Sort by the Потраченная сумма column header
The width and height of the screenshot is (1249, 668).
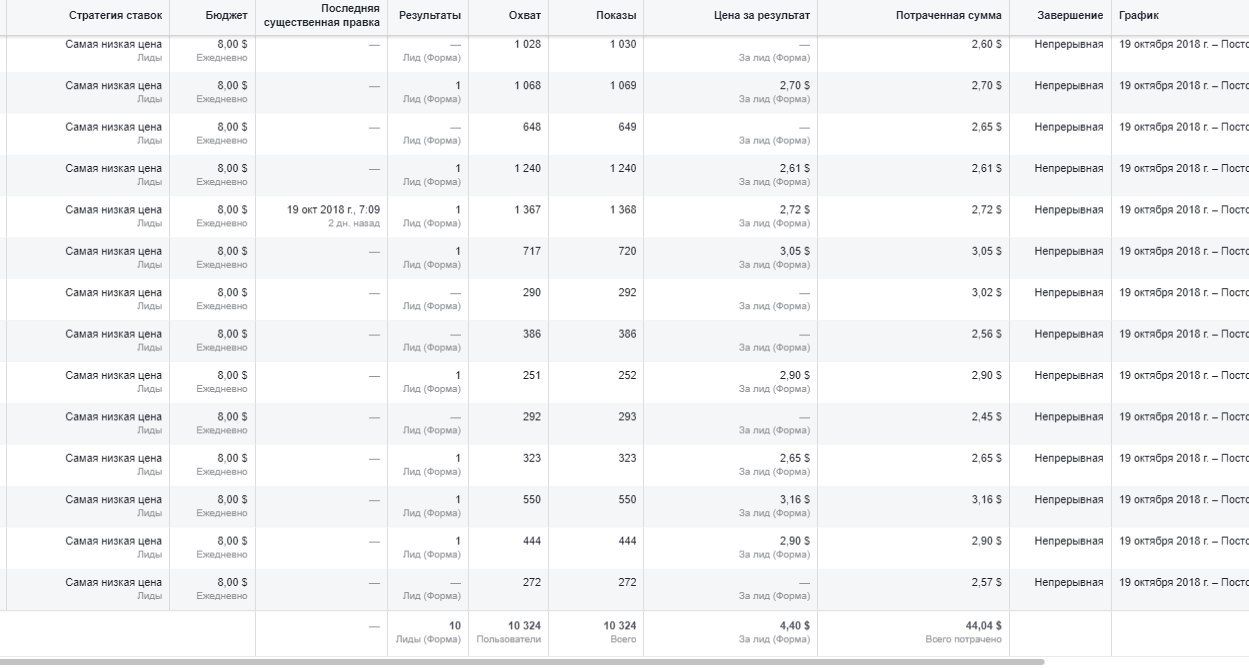(948, 16)
